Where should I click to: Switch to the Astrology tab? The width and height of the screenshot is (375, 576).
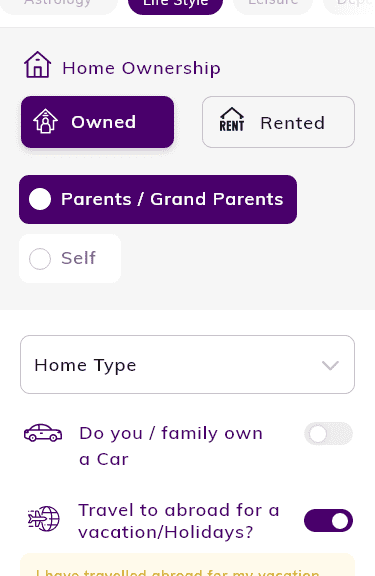pyautogui.click(x=58, y=4)
